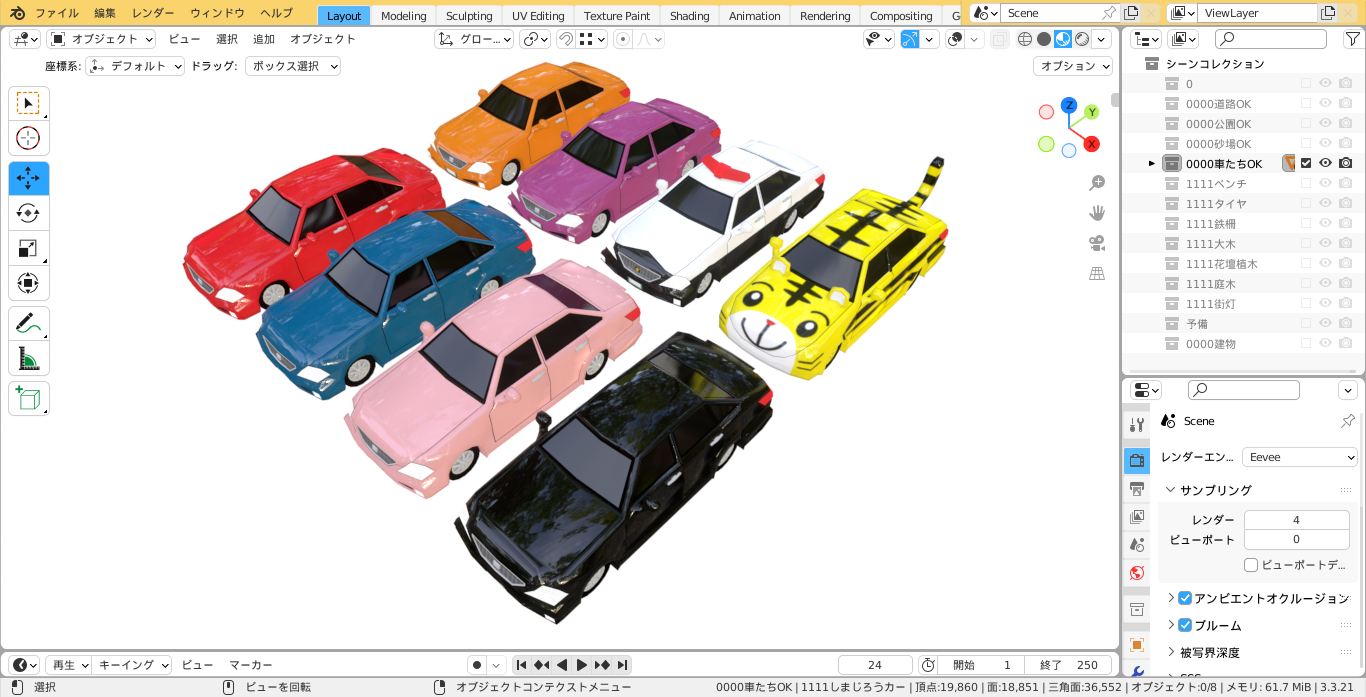1366x697 pixels.
Task: Switch to solid viewport shading
Action: coord(1044,39)
